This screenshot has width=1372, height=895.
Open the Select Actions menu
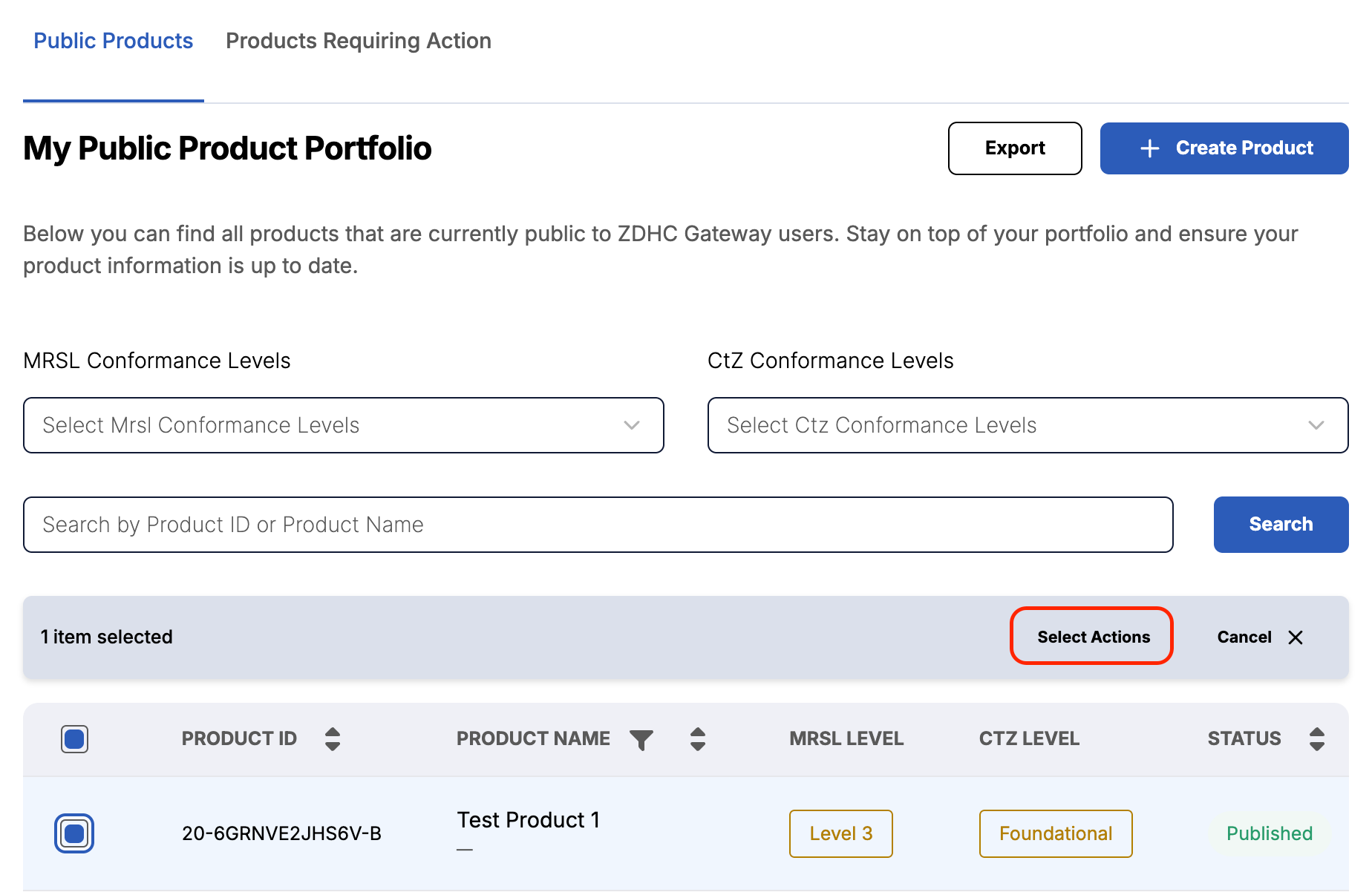[1092, 636]
